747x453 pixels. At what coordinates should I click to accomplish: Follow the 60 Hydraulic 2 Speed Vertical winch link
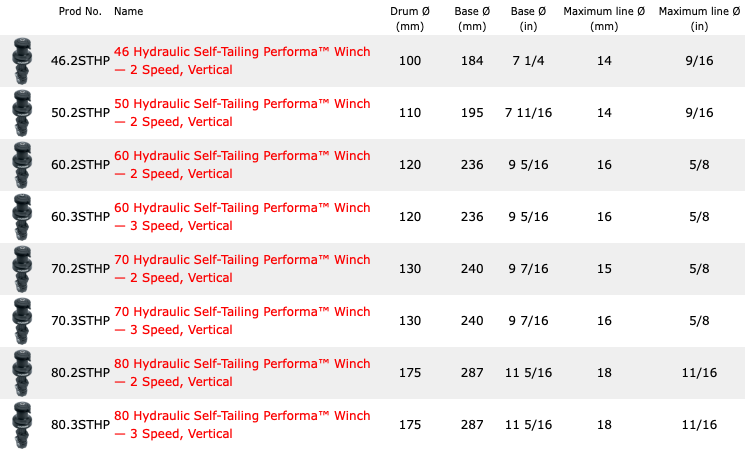[242, 164]
